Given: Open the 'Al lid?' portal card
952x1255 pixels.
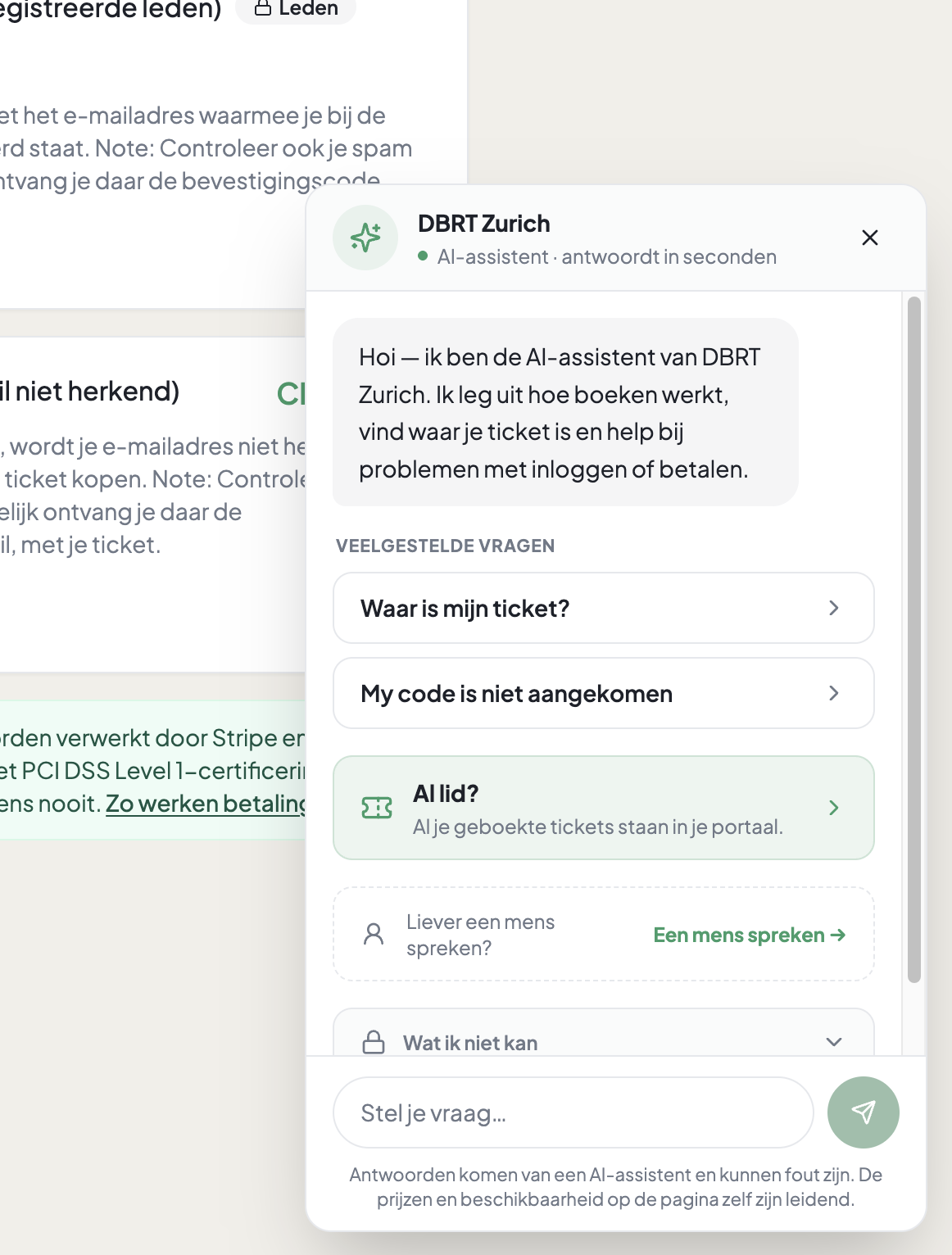Looking at the screenshot, I should 604,808.
